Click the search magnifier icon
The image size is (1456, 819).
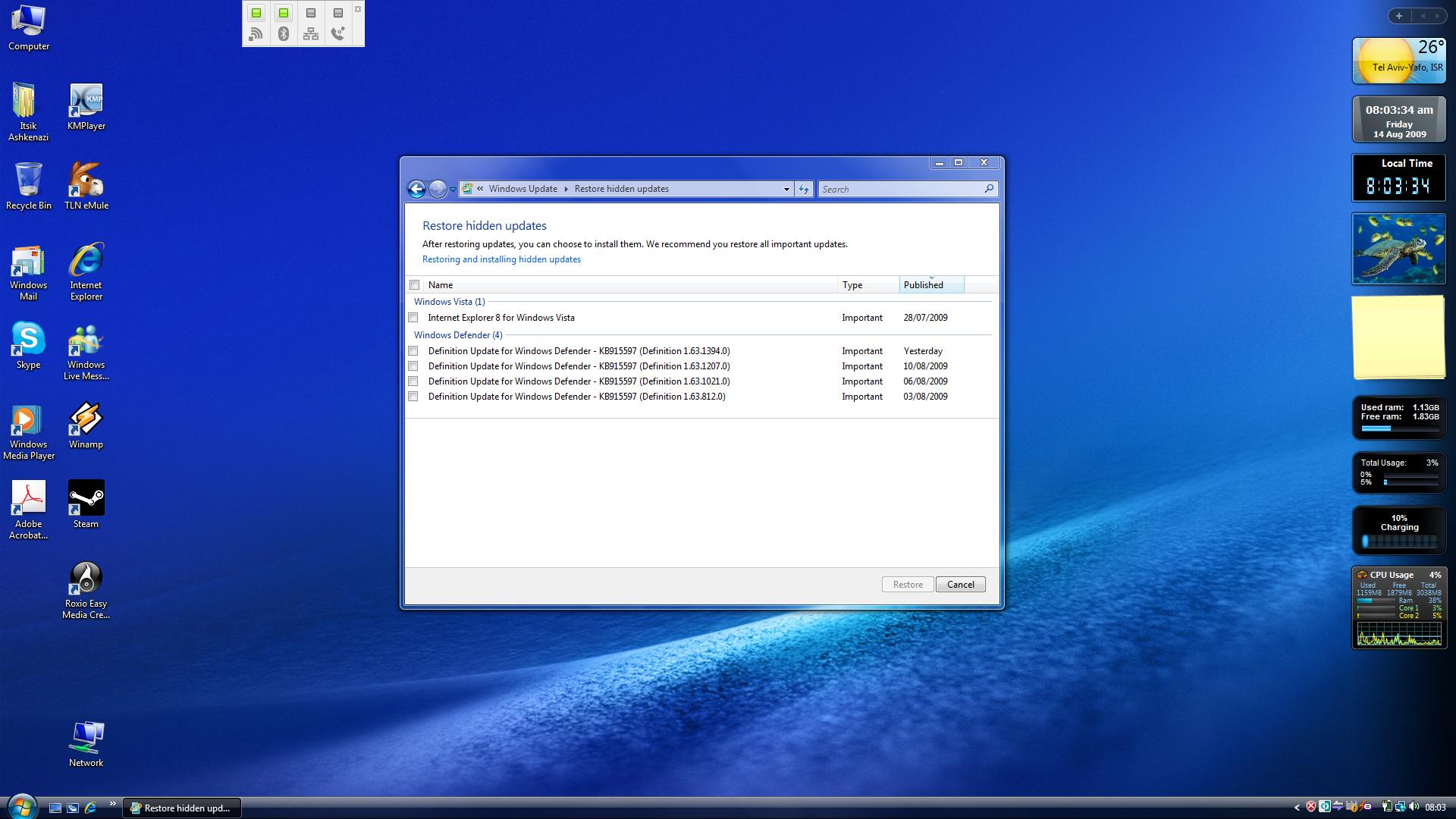pyautogui.click(x=989, y=189)
